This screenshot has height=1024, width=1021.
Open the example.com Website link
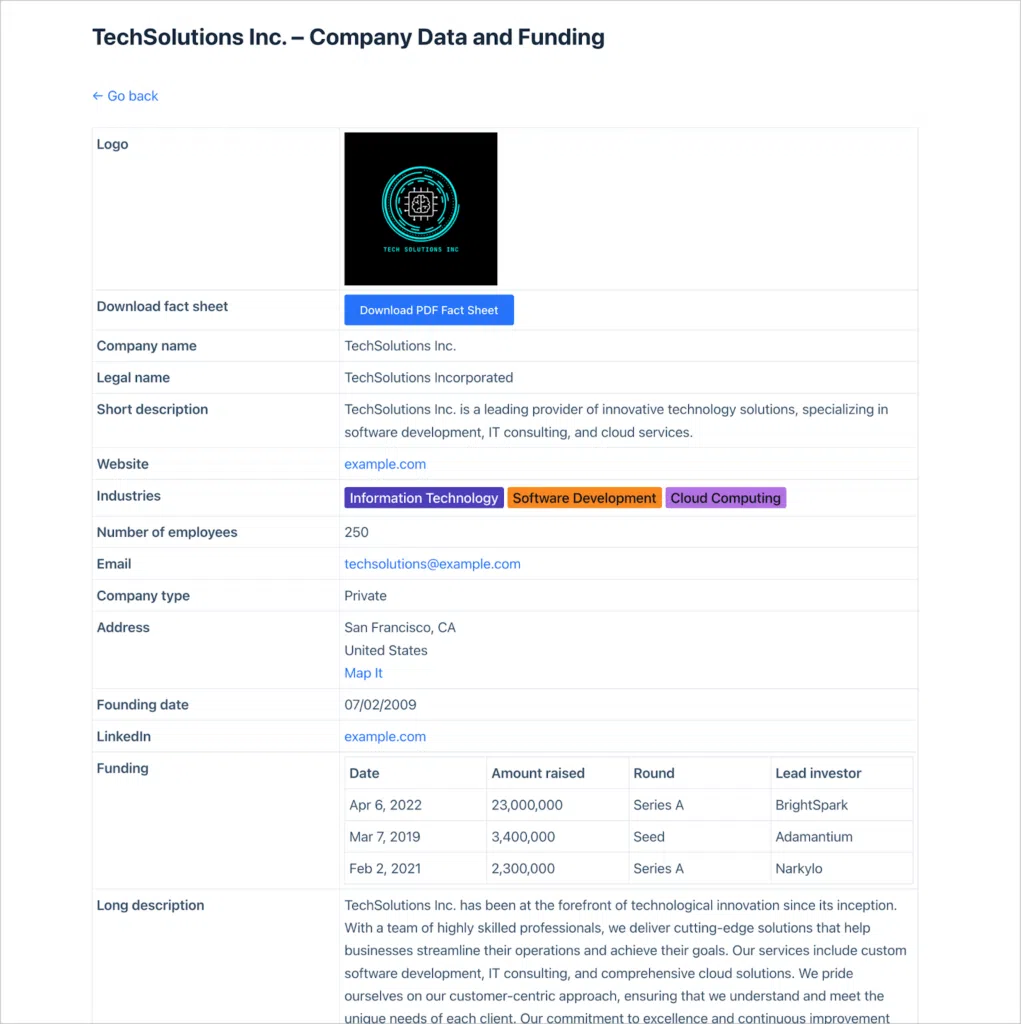(385, 464)
